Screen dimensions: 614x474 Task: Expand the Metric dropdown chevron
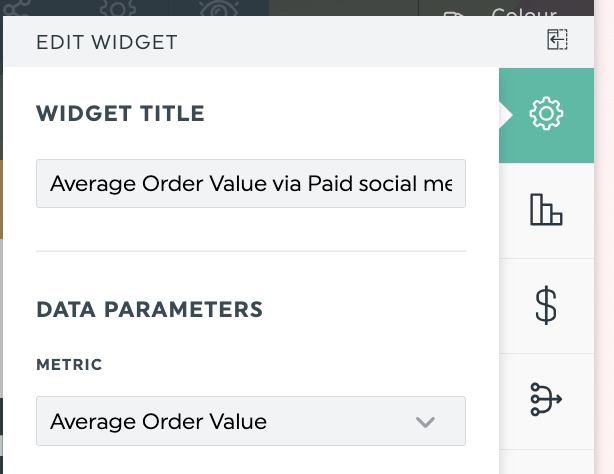click(425, 422)
